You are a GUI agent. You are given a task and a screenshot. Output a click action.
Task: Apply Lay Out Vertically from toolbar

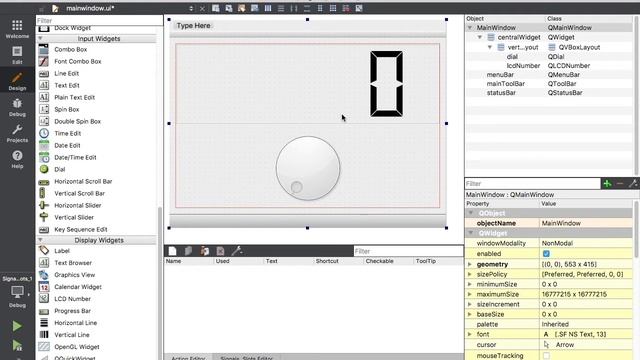tap(281, 8)
